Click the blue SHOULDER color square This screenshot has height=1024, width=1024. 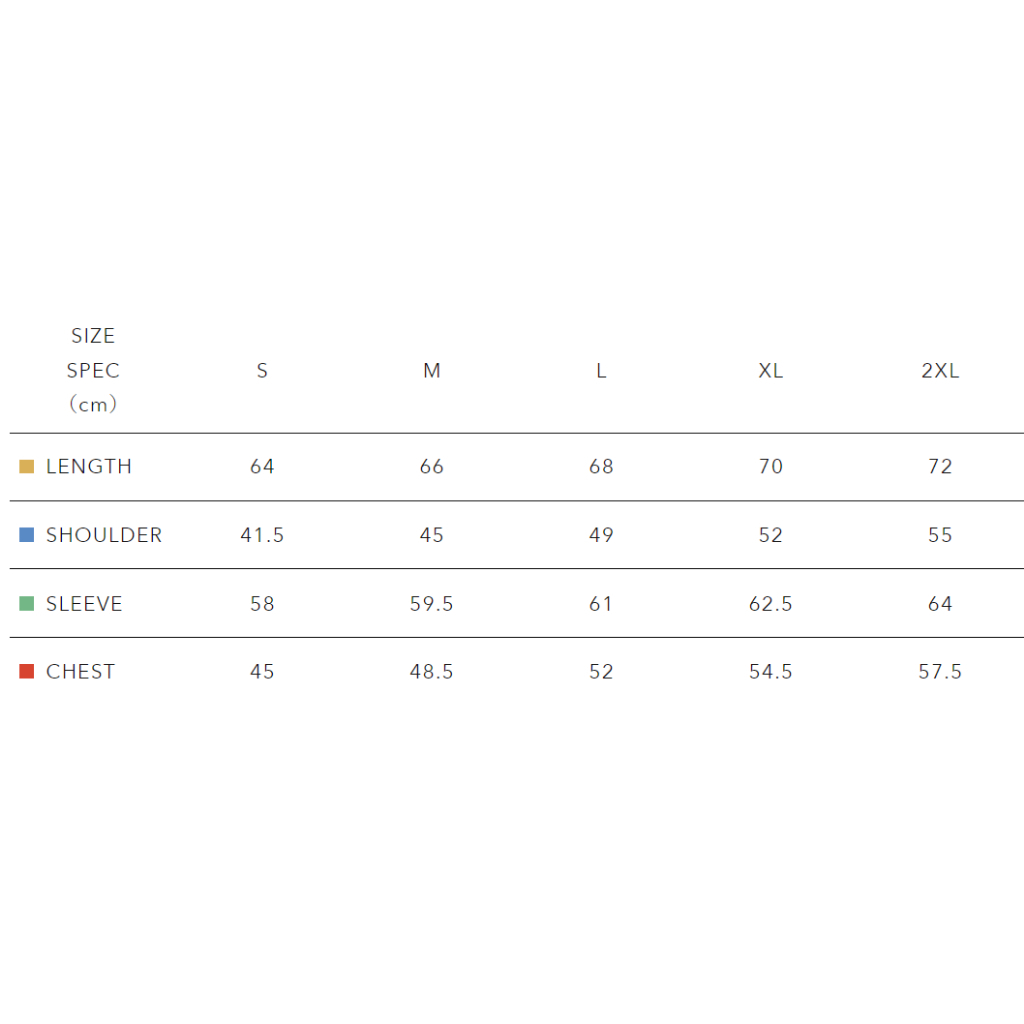(x=27, y=535)
